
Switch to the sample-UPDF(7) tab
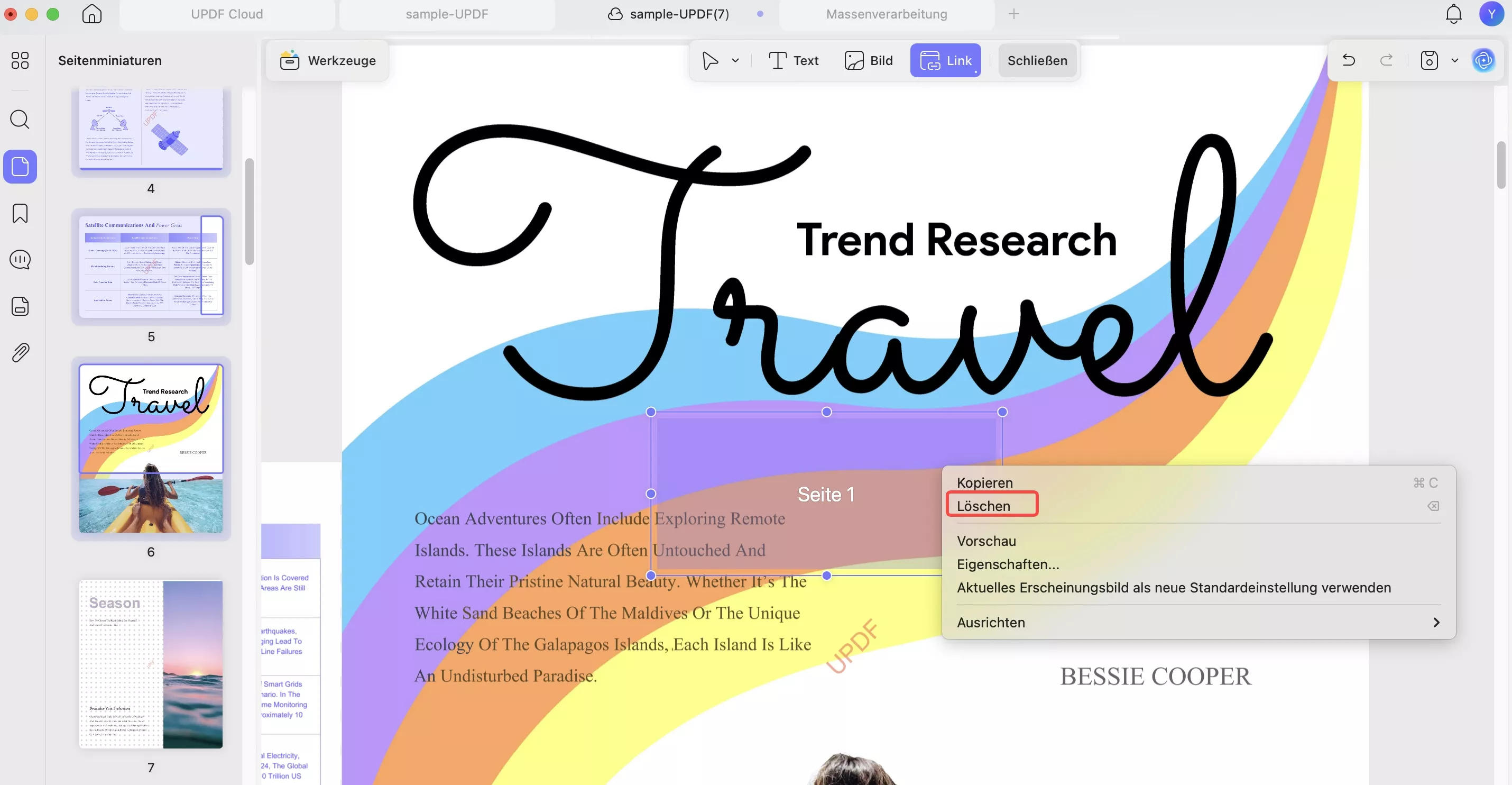coord(680,14)
